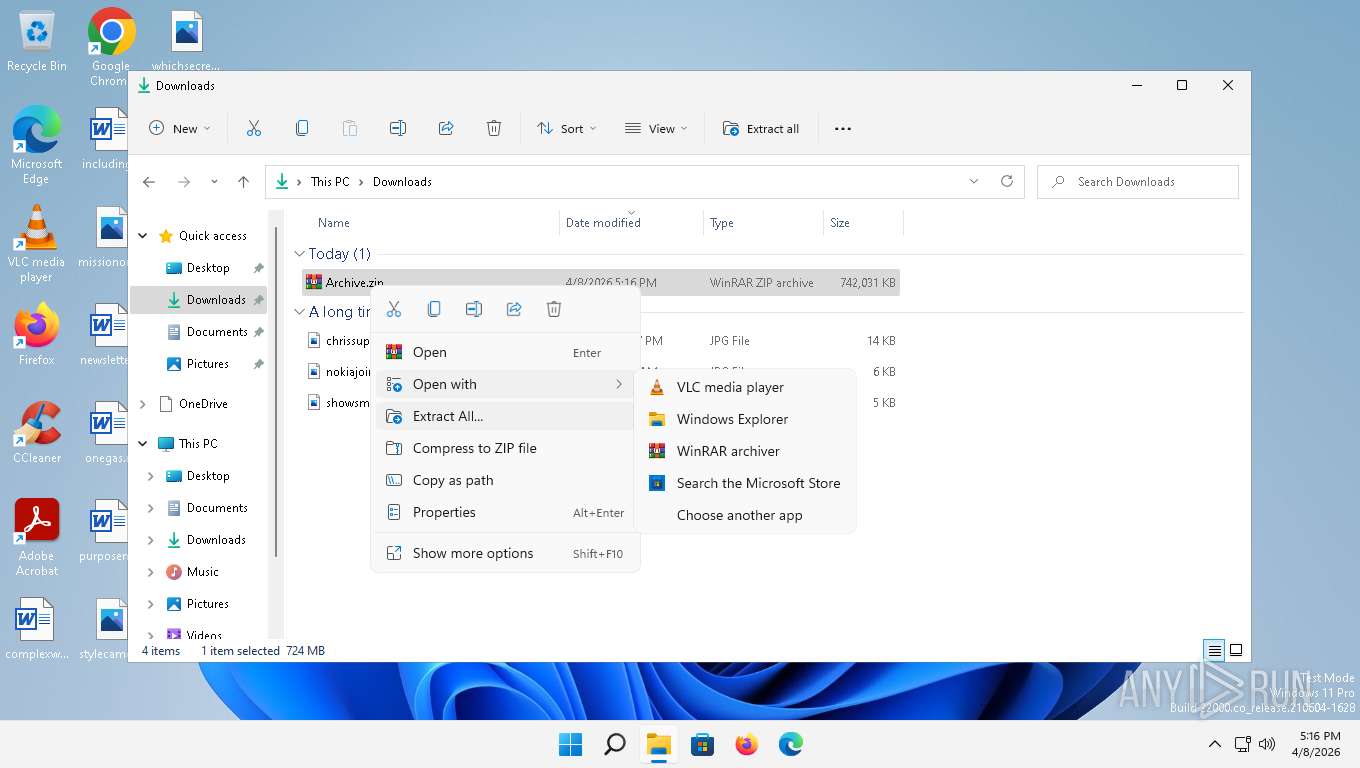
Task: Choose WinRAR archiver in Open with submenu
Action: pos(745,451)
